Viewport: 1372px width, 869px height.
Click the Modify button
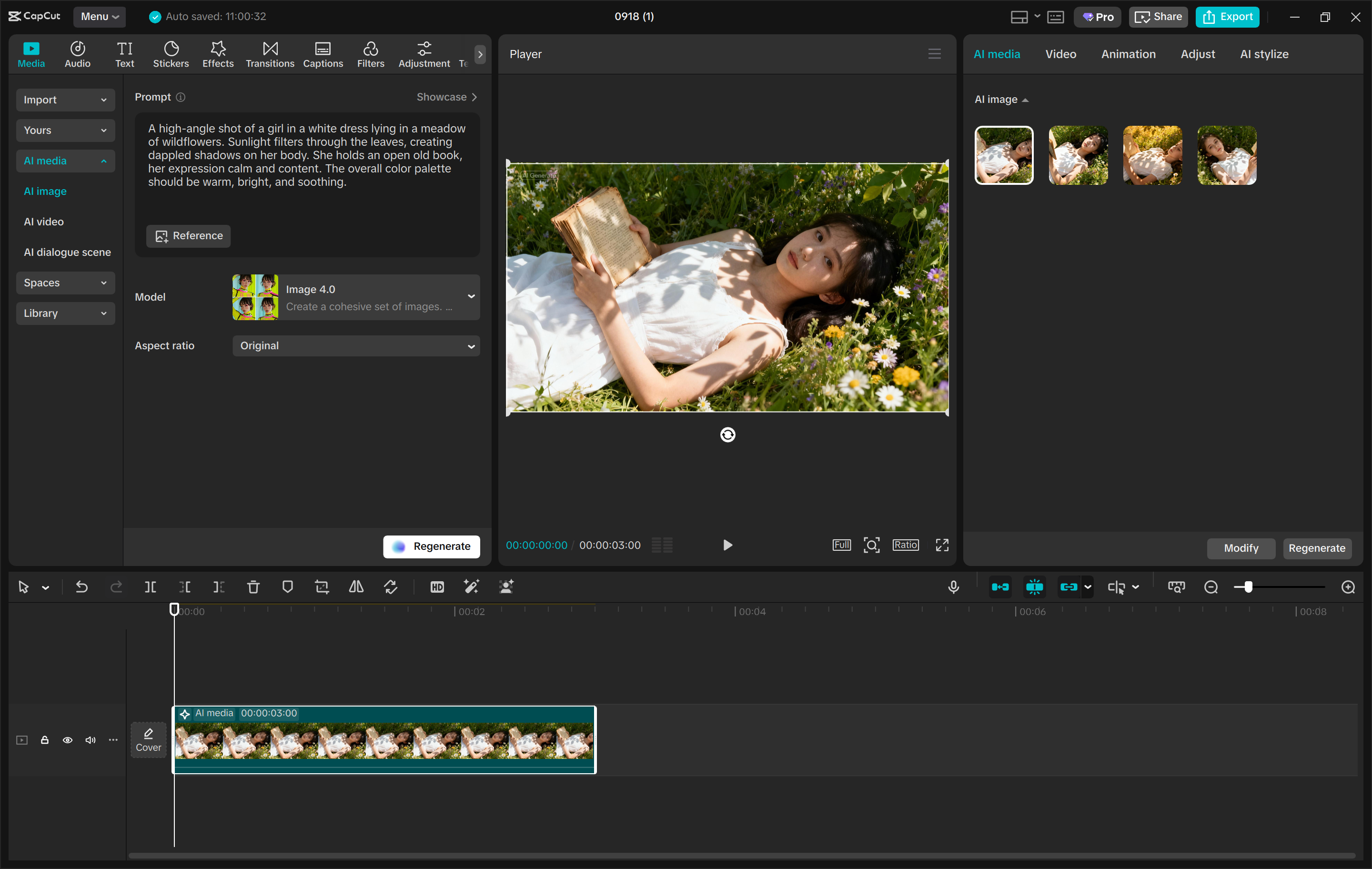[x=1241, y=548]
